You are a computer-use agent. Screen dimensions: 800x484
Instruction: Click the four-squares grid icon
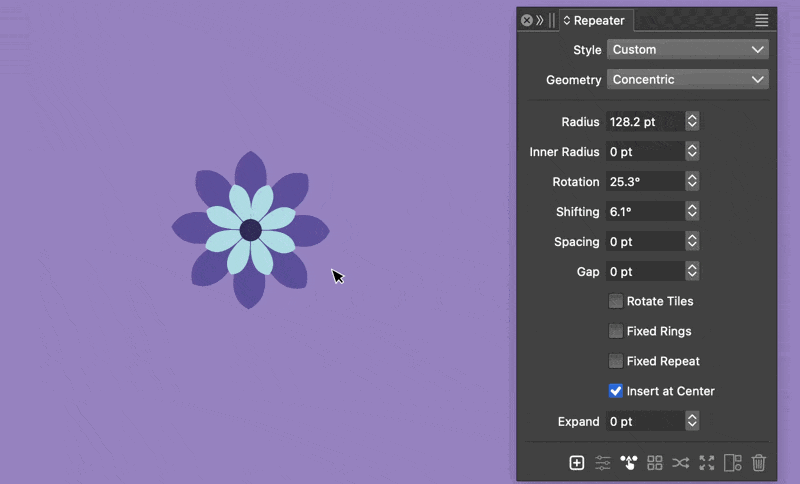pos(655,462)
